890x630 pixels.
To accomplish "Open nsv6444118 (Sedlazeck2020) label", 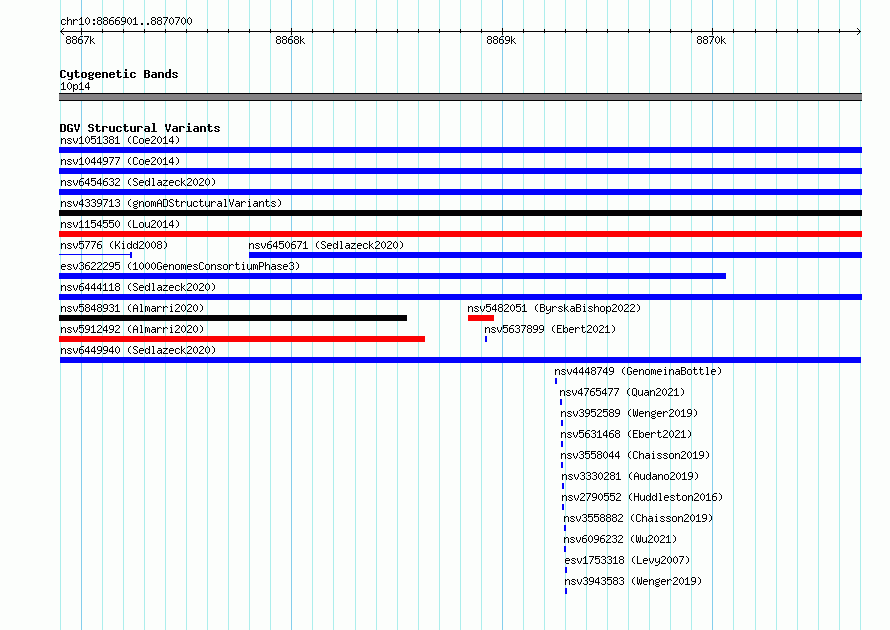I will tap(138, 287).
